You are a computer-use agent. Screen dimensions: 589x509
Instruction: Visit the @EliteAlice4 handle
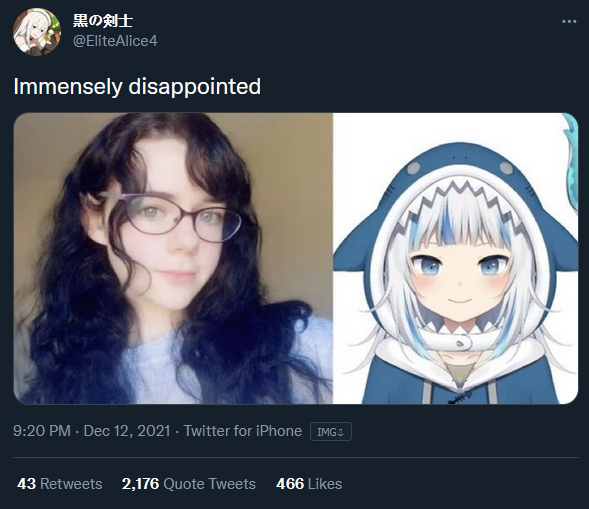115,41
